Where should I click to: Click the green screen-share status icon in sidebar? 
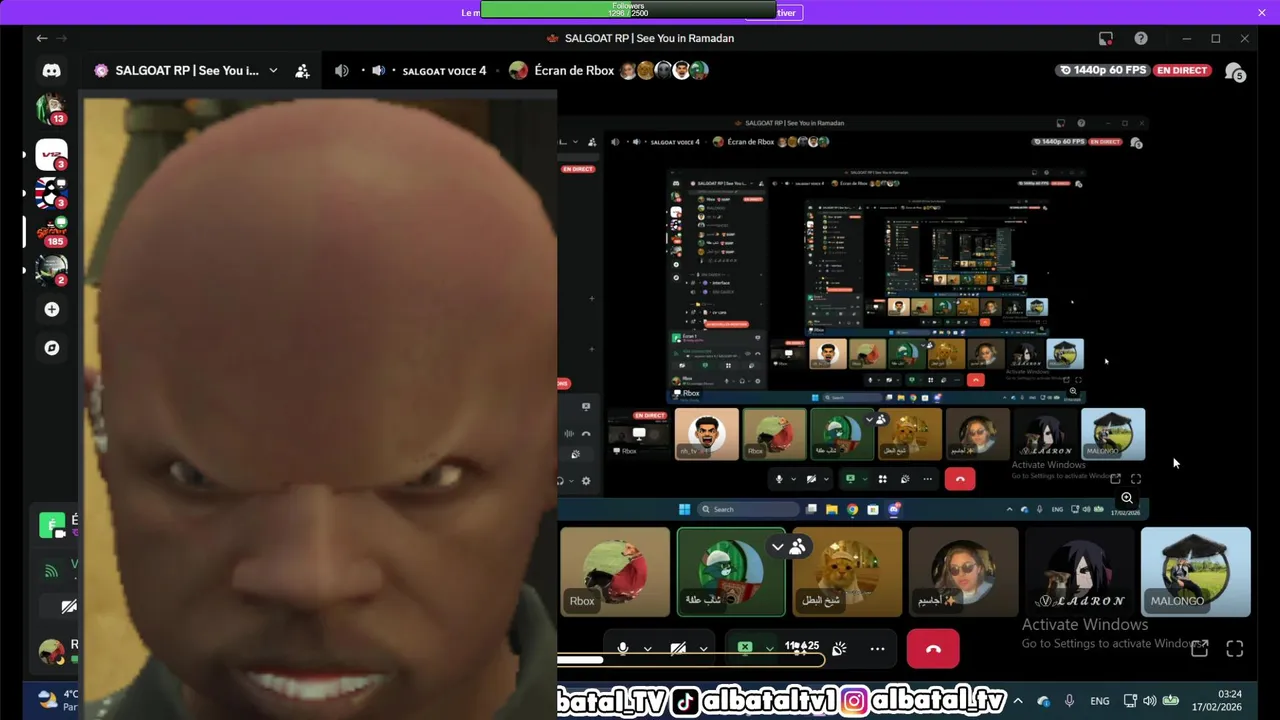pos(51,524)
